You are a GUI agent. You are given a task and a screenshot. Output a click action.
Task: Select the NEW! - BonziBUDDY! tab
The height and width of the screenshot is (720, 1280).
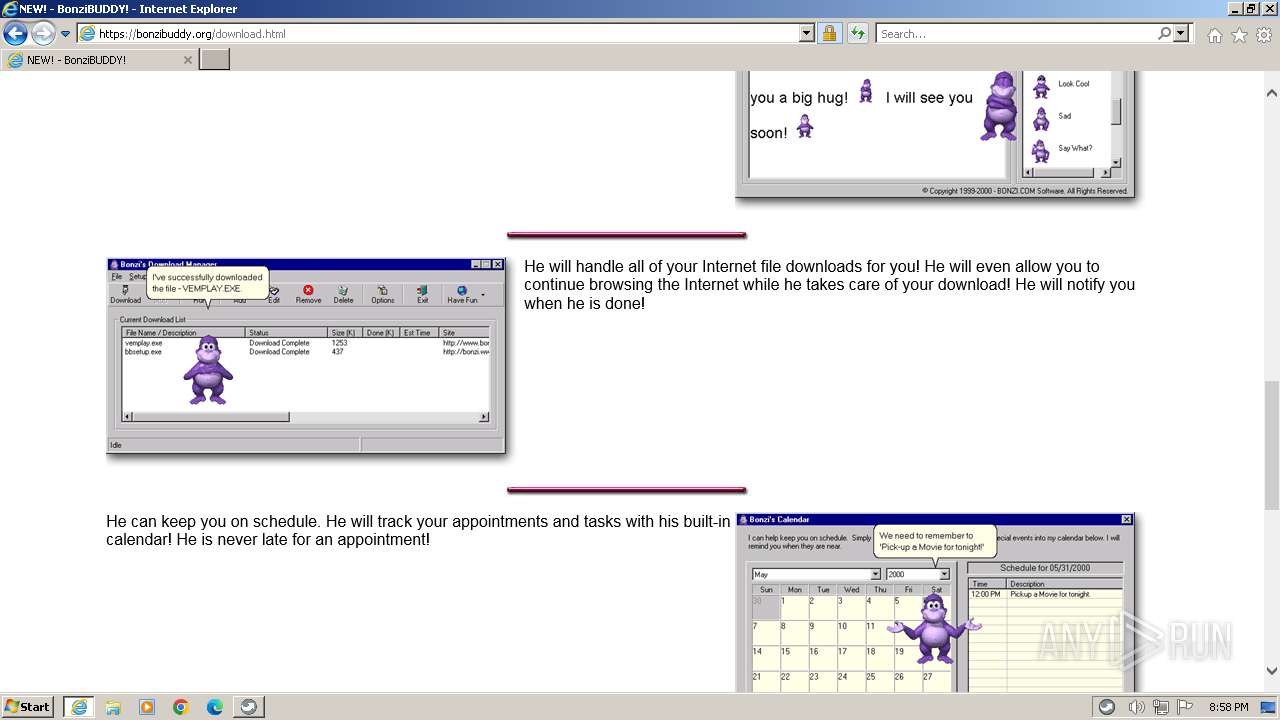pyautogui.click(x=98, y=60)
